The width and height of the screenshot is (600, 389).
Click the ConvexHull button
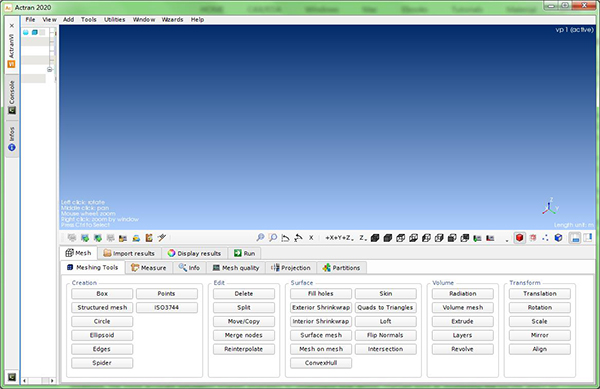click(x=321, y=363)
